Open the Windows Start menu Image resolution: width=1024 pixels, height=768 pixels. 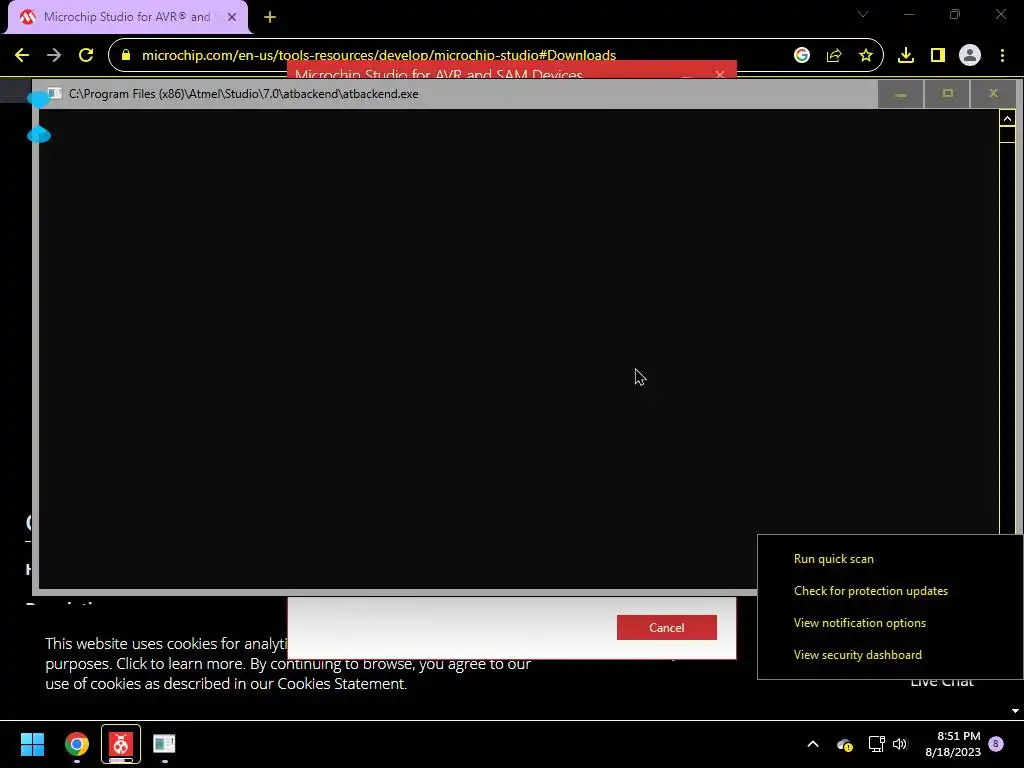32,744
